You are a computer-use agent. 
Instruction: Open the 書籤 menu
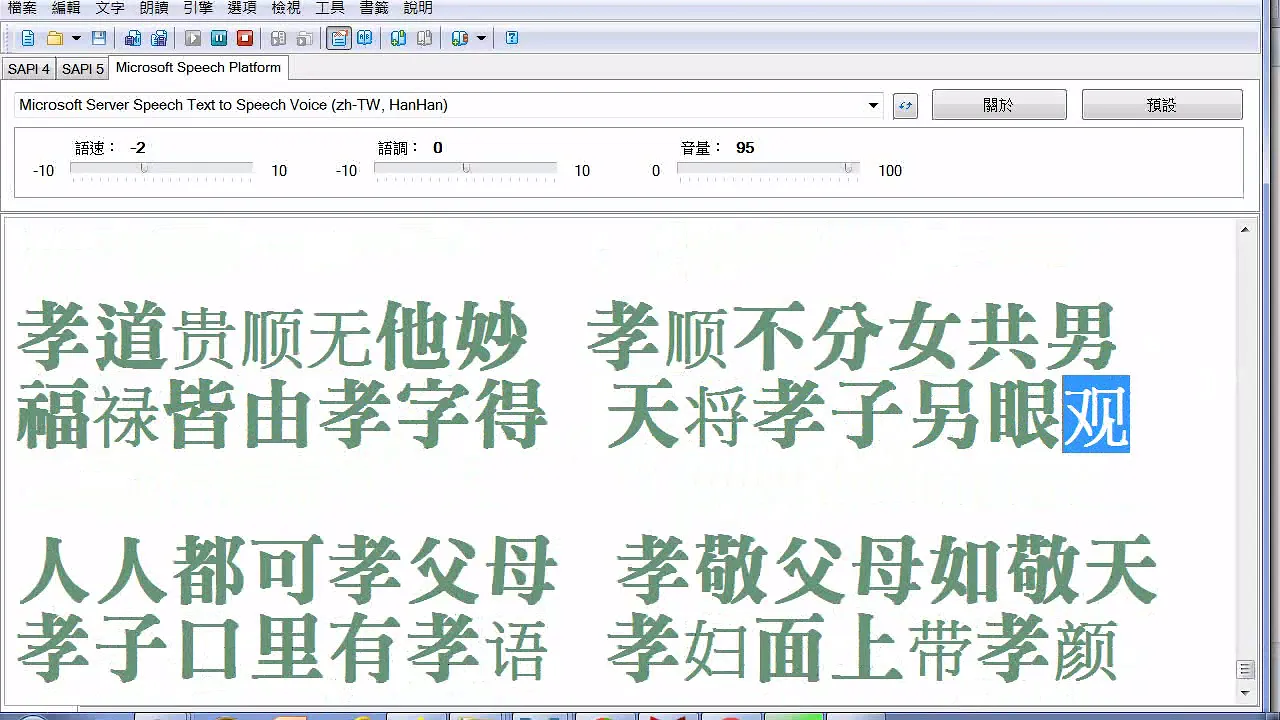coord(374,8)
